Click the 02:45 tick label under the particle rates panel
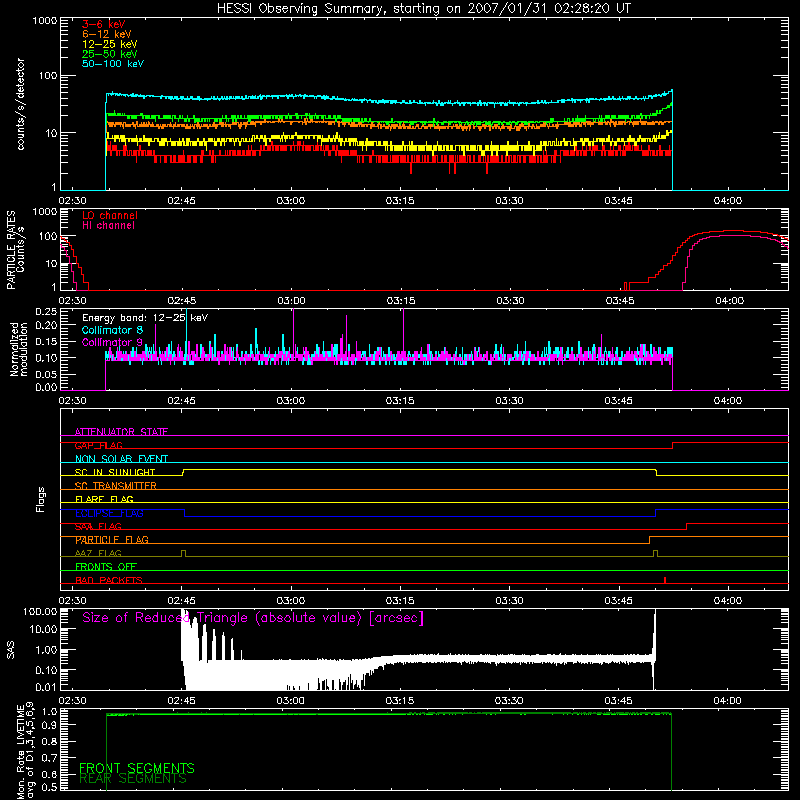This screenshot has width=800, height=800. point(182,301)
